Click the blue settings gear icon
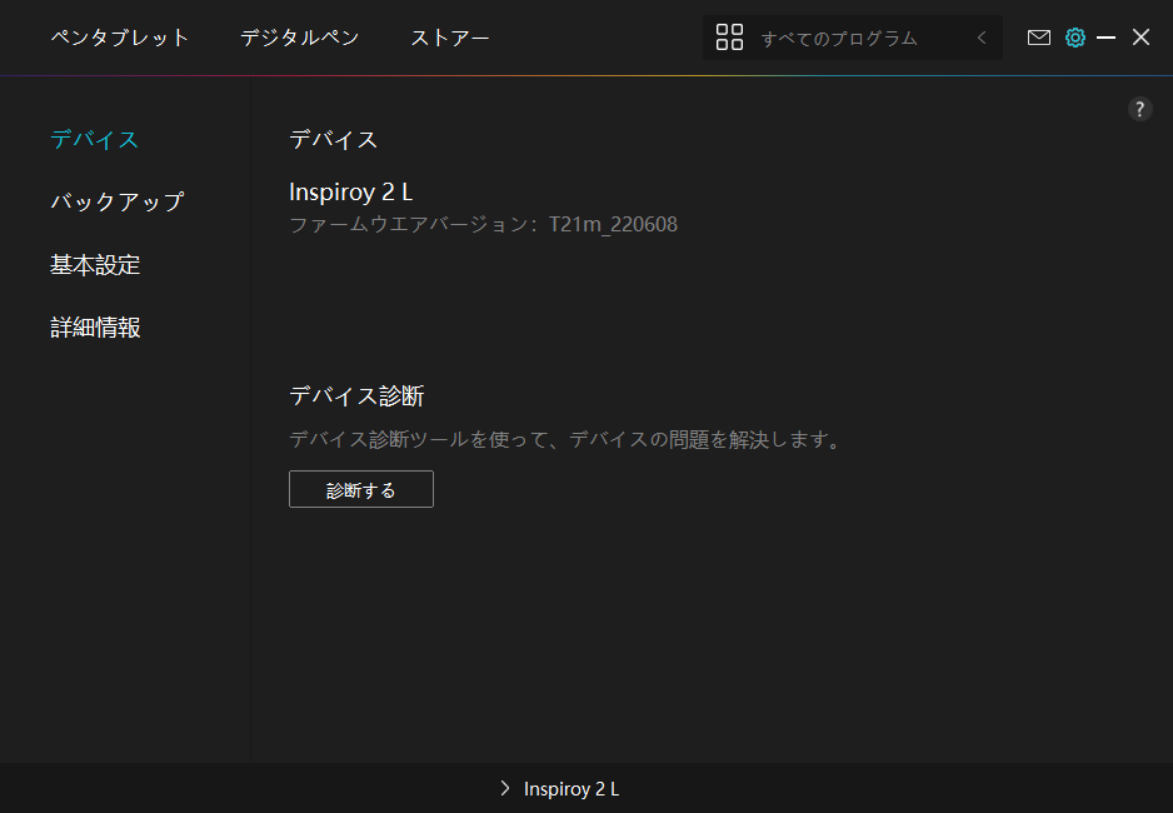 pyautogui.click(x=1075, y=38)
